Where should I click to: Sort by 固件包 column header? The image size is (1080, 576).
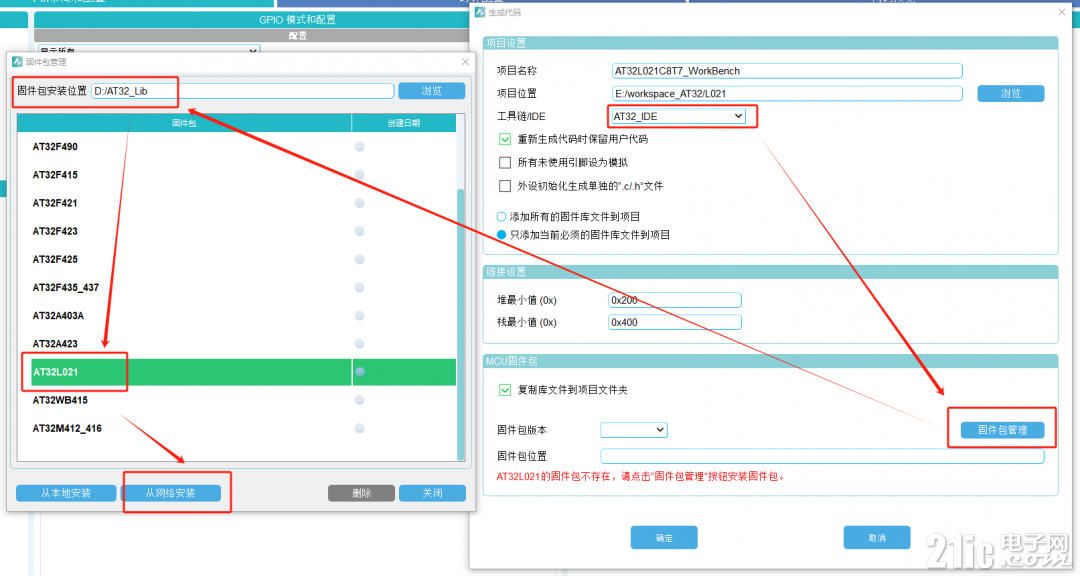pyautogui.click(x=185, y=123)
